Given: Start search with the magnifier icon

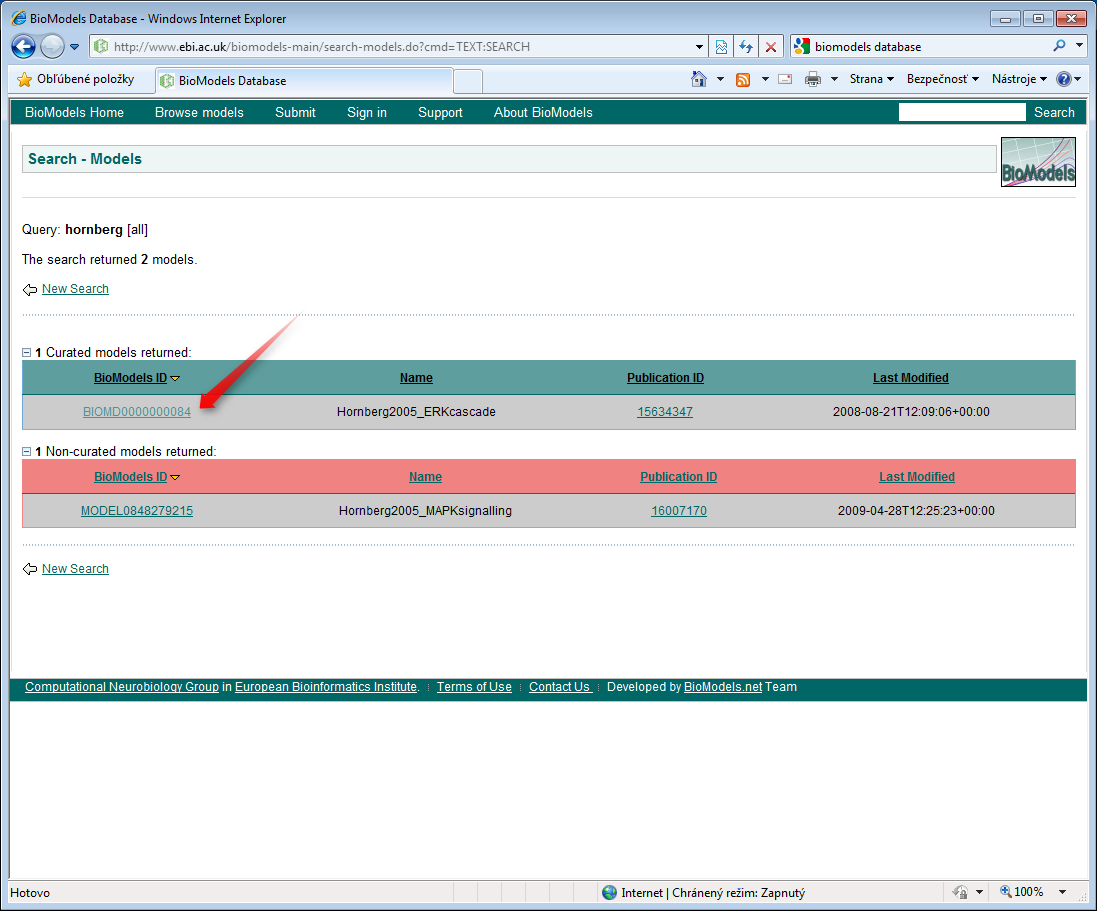Looking at the screenshot, I should pos(1059,46).
